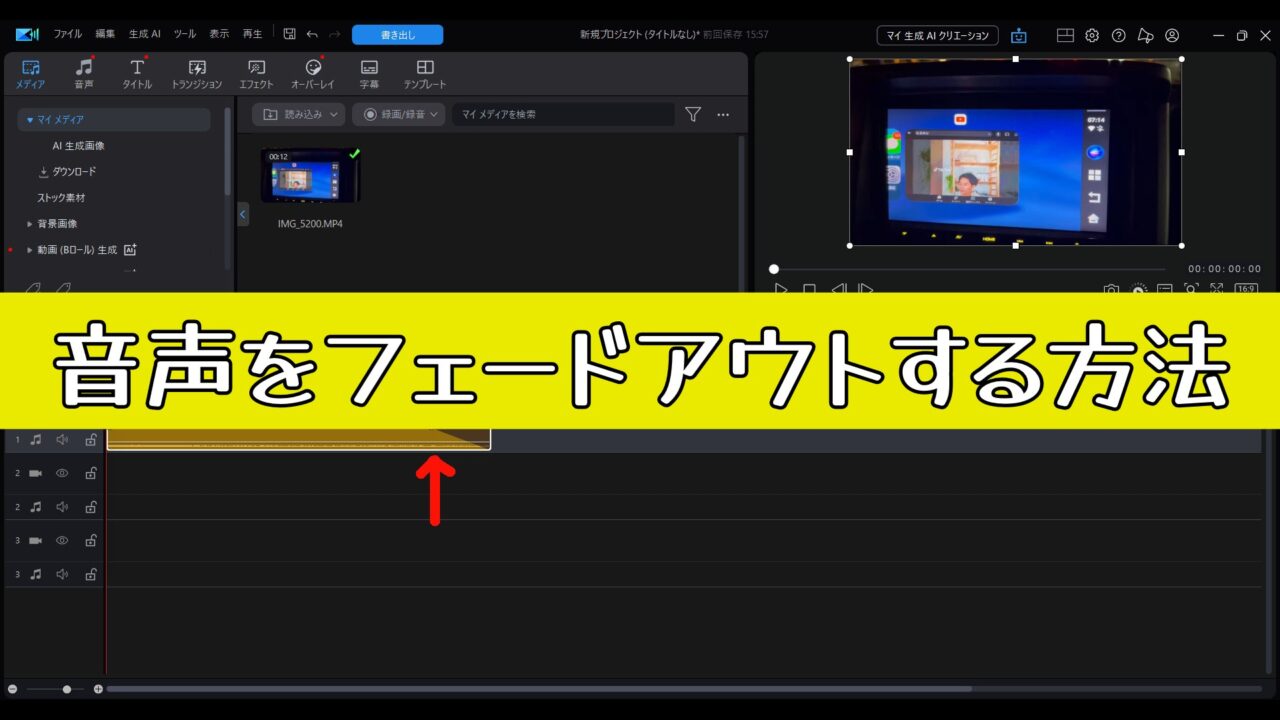This screenshot has width=1280, height=720.
Task: Open the トランジション (Transition) room
Action: click(196, 74)
